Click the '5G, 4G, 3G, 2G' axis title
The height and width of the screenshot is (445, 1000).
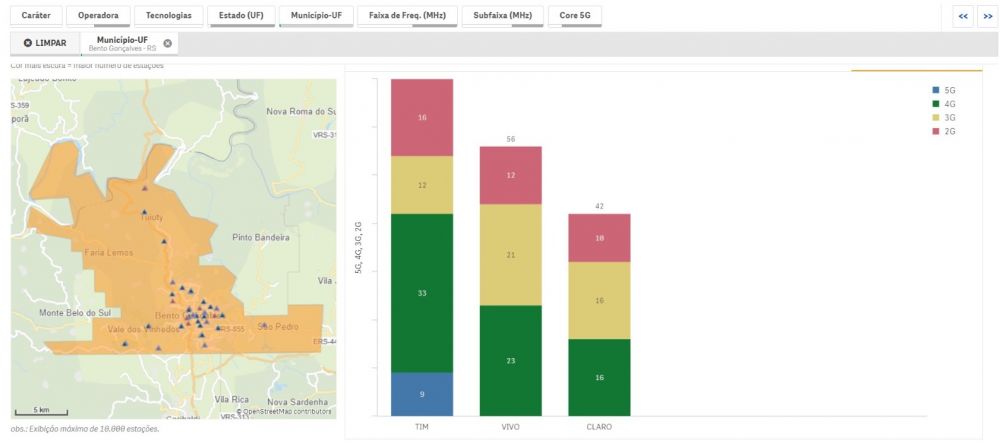(x=358, y=248)
